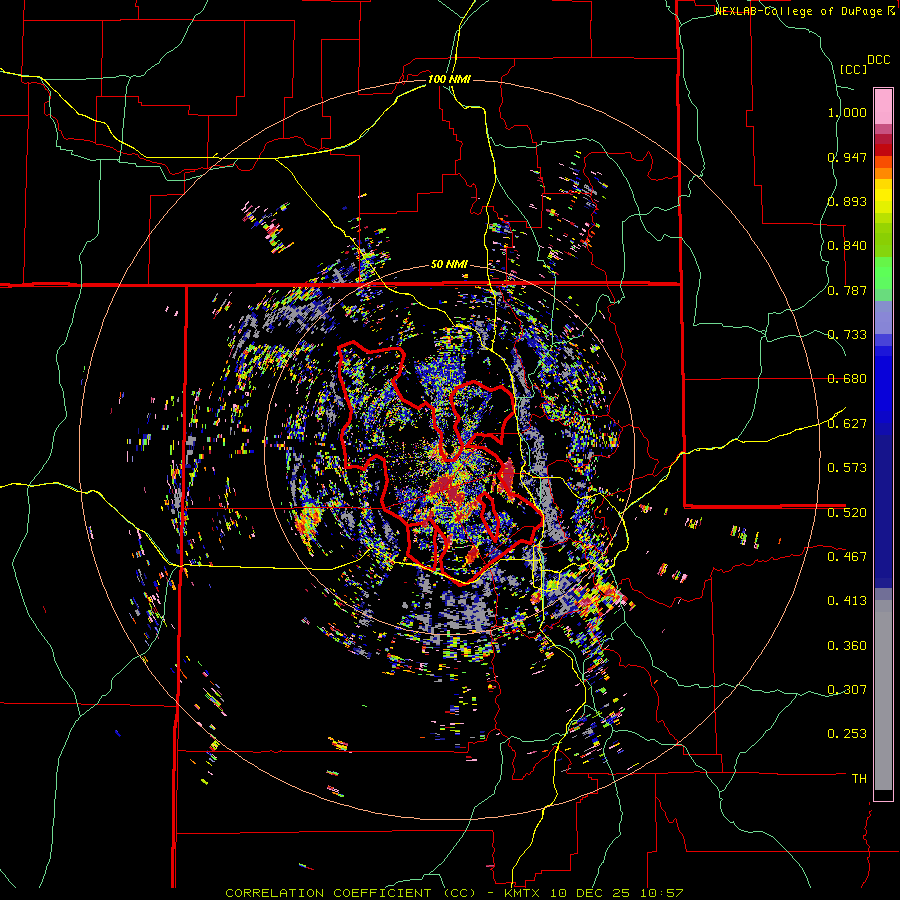
Task: Pick the pink segment of the color scale
Action: 883,107
